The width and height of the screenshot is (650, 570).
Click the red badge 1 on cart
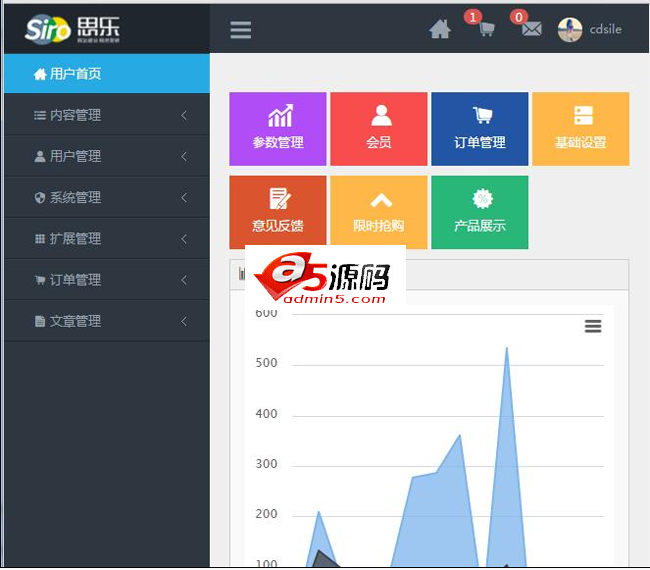coord(473,17)
